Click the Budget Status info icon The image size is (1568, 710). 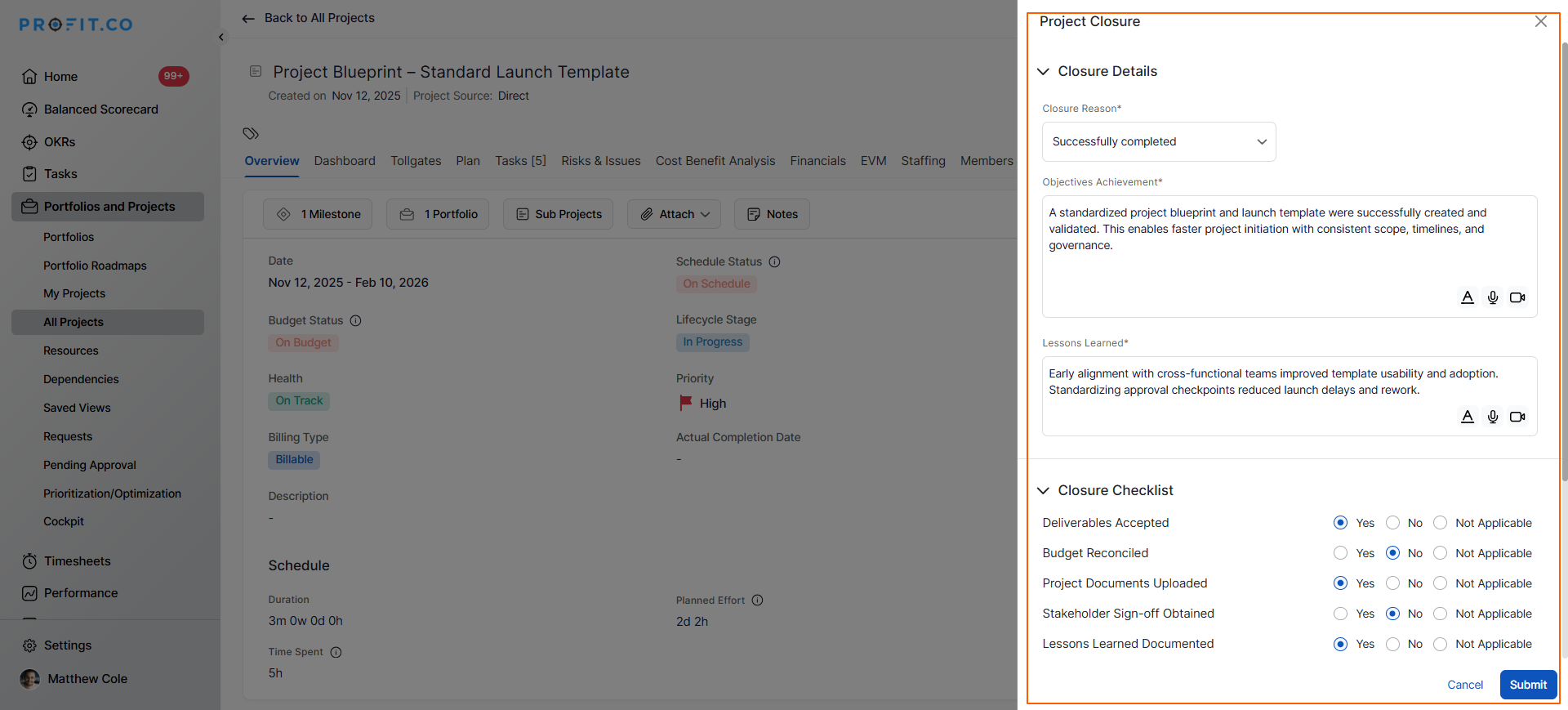point(356,321)
